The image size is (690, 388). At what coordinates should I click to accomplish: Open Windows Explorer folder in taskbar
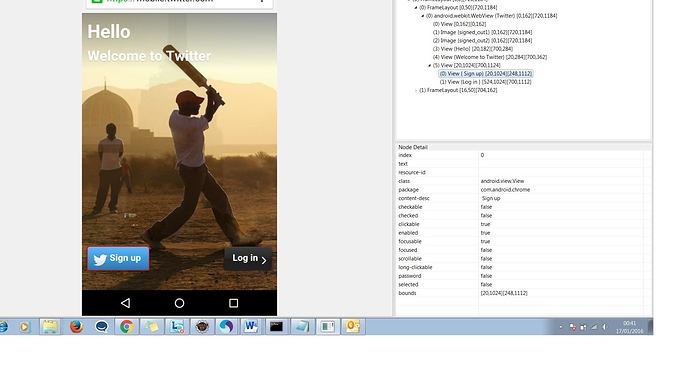click(x=50, y=327)
